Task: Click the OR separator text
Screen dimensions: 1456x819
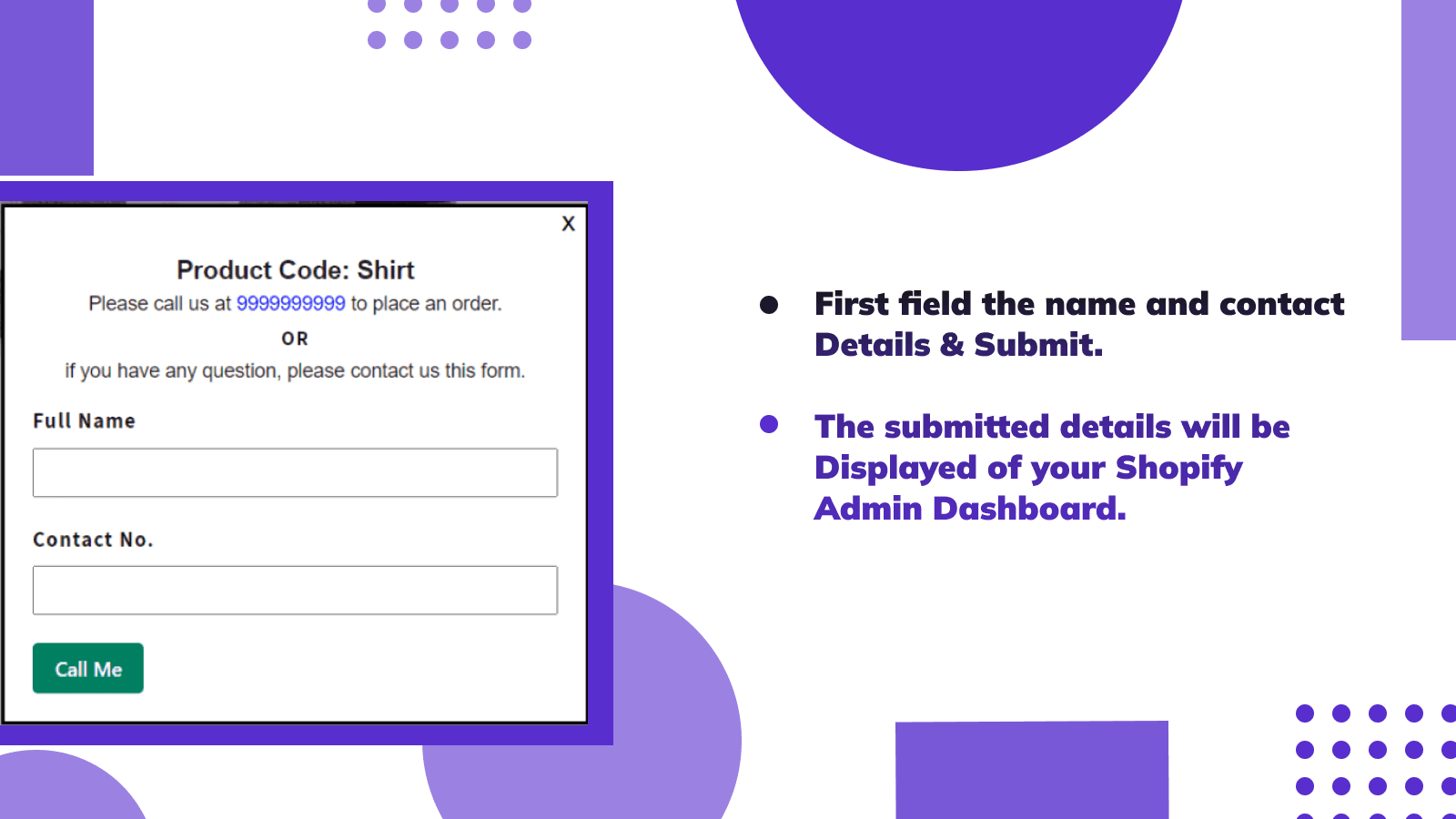Action: point(295,339)
